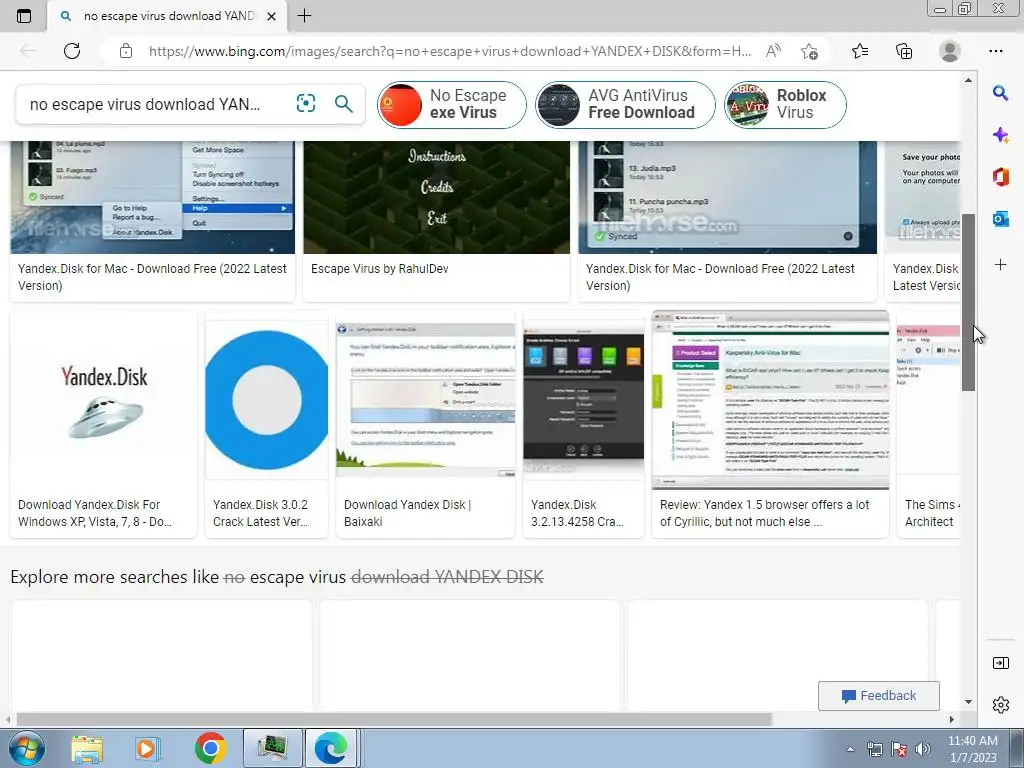Open the Windows Start menu
Viewport: 1024px width, 768px height.
click(27, 748)
